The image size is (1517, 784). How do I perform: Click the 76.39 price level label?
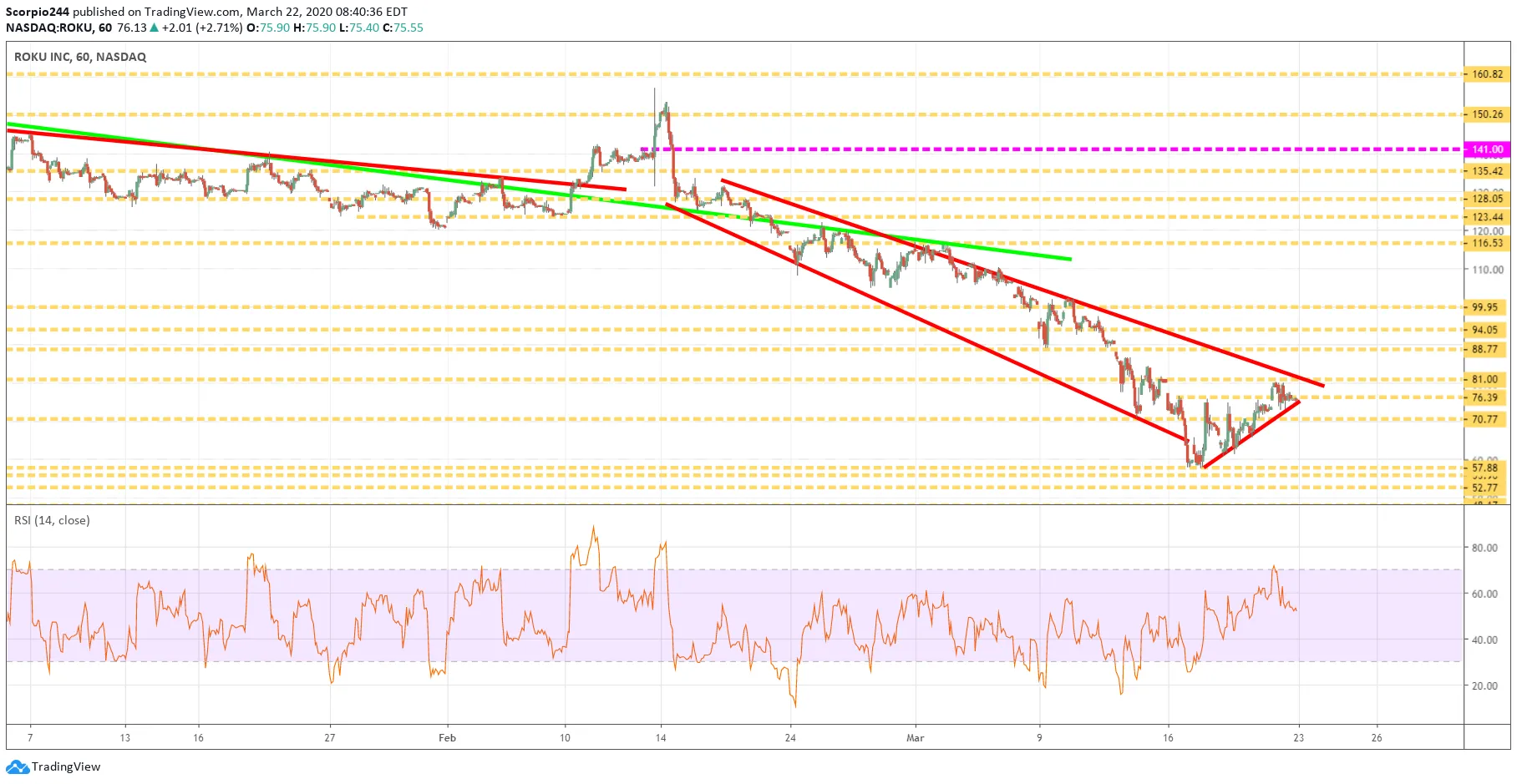[1484, 397]
